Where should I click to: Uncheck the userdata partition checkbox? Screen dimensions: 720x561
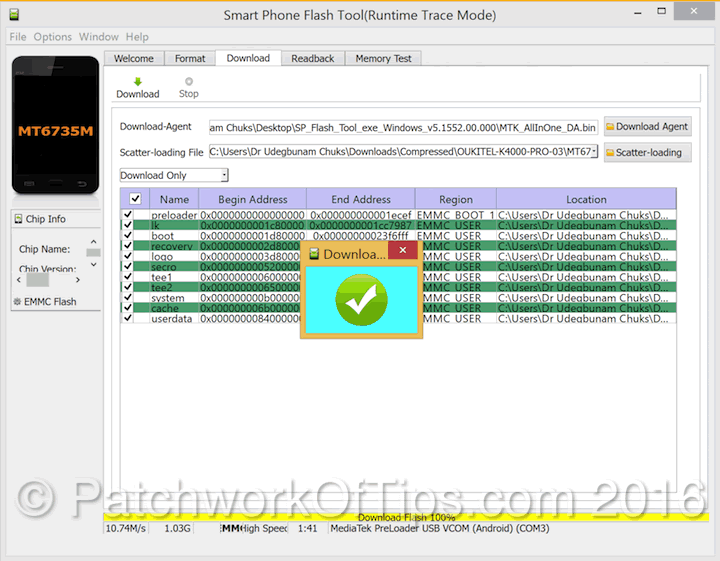[x=128, y=318]
